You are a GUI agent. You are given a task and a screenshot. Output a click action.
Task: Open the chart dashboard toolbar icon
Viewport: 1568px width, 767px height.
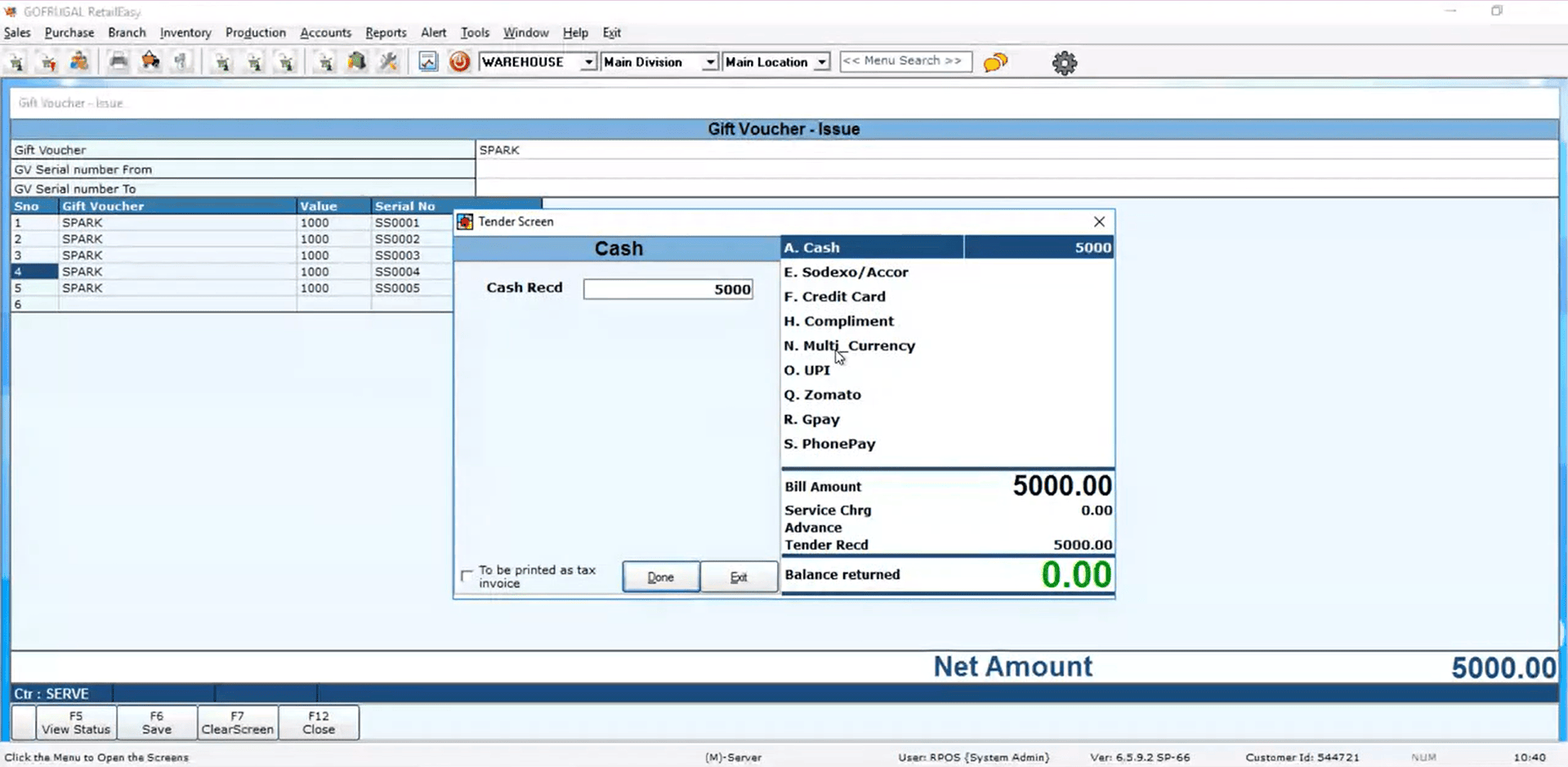428,62
